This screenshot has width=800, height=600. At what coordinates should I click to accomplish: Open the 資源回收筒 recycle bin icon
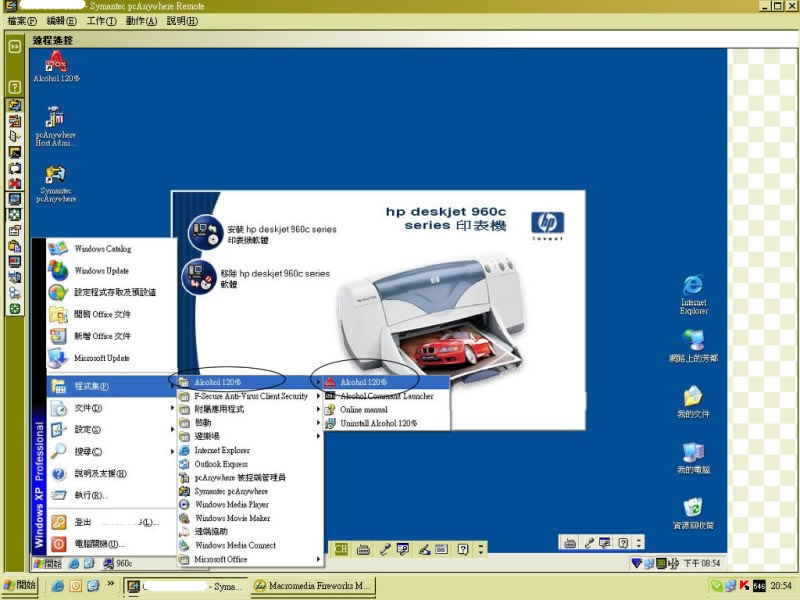(693, 514)
